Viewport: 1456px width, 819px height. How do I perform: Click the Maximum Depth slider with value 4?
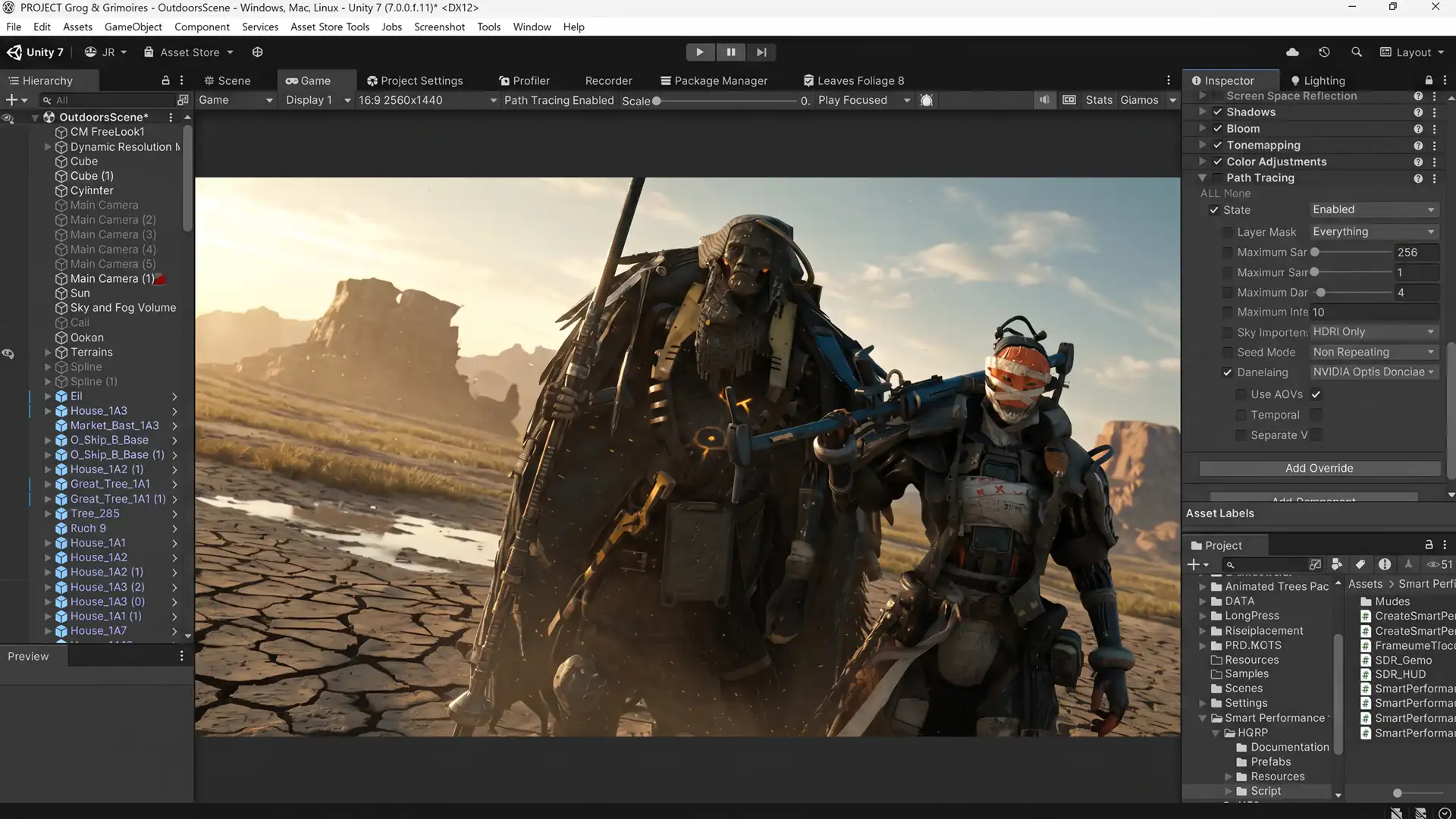[1352, 293]
